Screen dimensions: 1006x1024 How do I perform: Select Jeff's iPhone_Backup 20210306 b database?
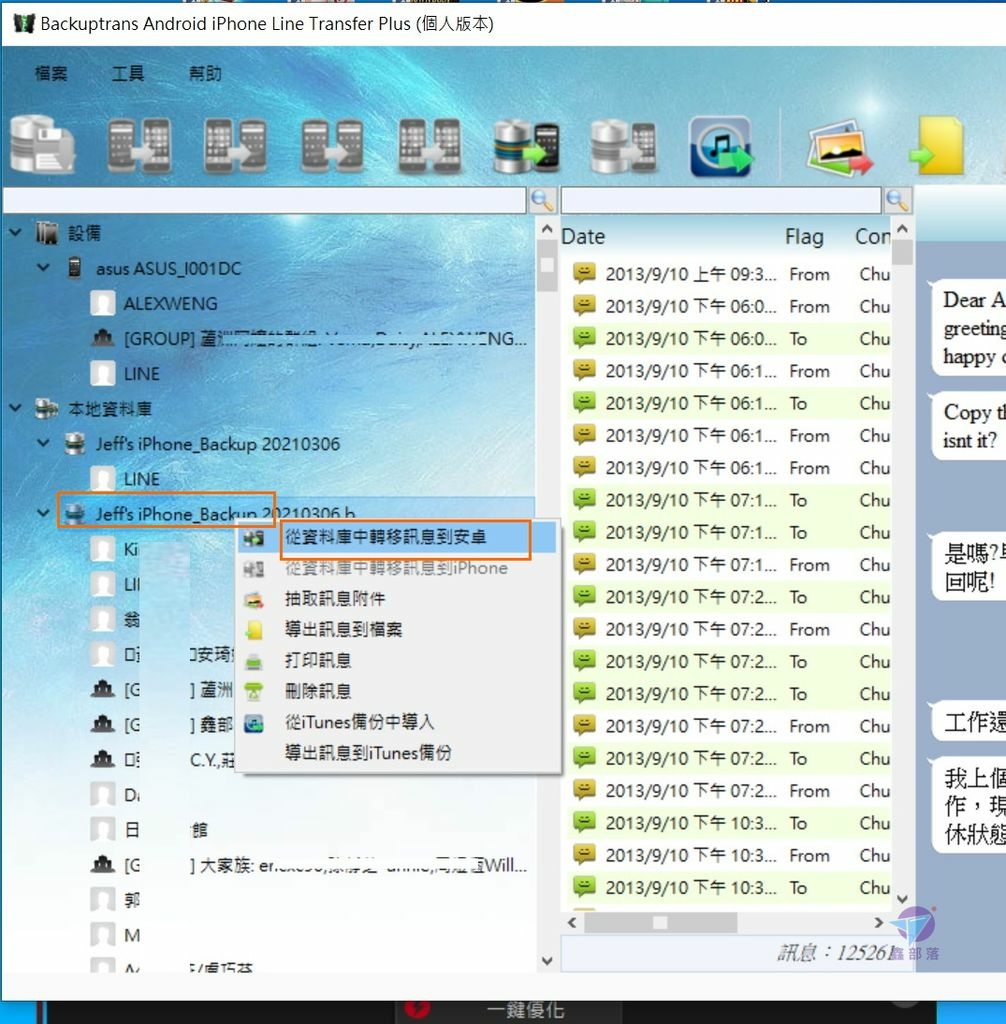pyautogui.click(x=225, y=514)
